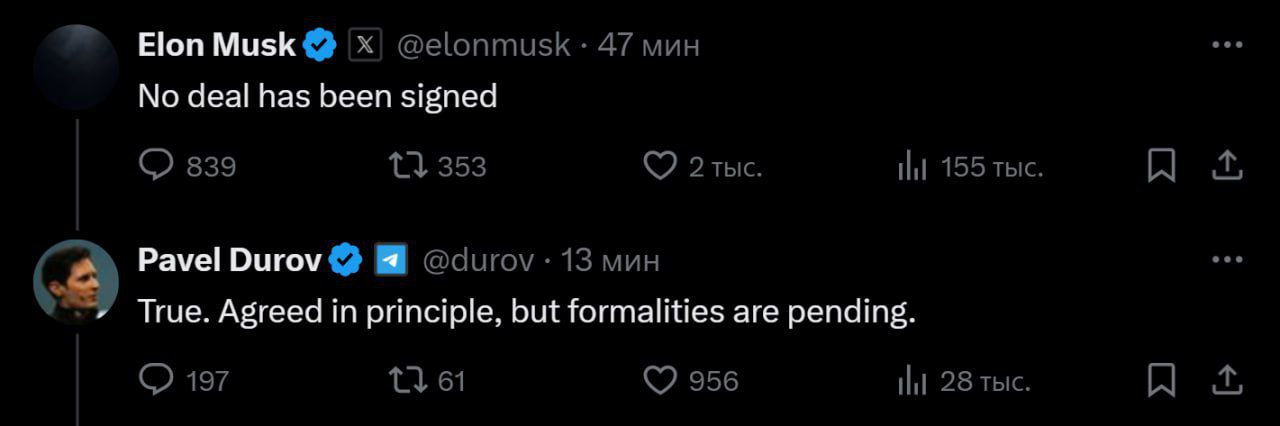View analytics showing 28 тыс. views

click(x=912, y=381)
